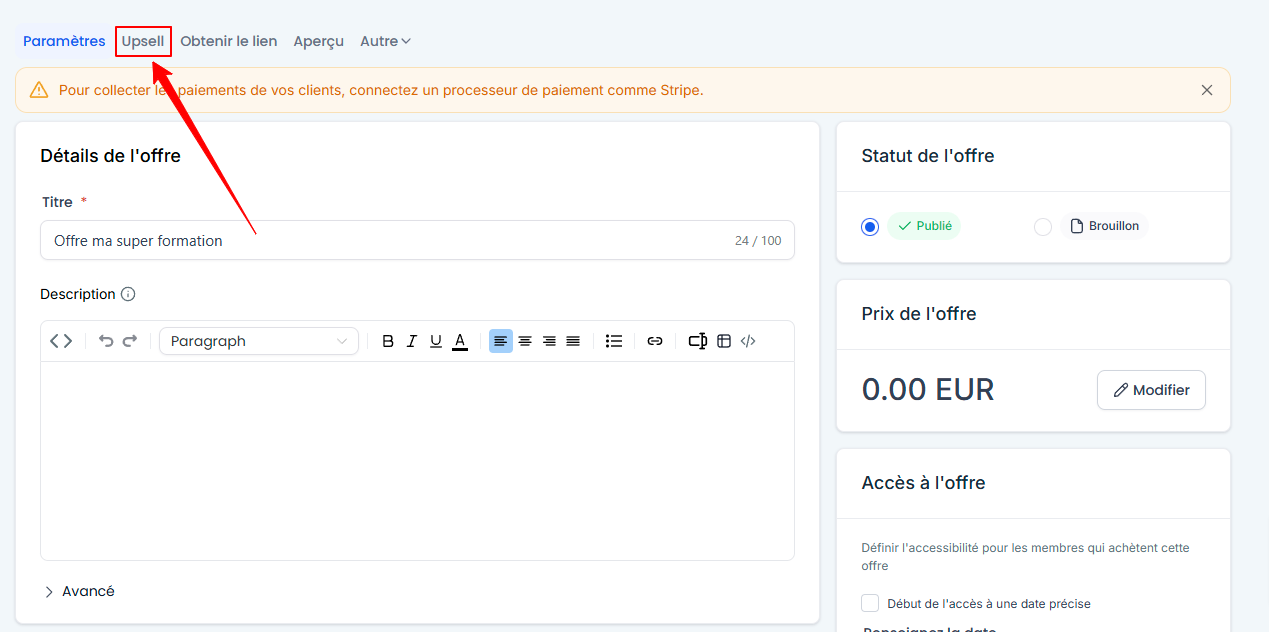This screenshot has width=1269, height=632.
Task: Click into the Titre input field
Action: (x=417, y=240)
